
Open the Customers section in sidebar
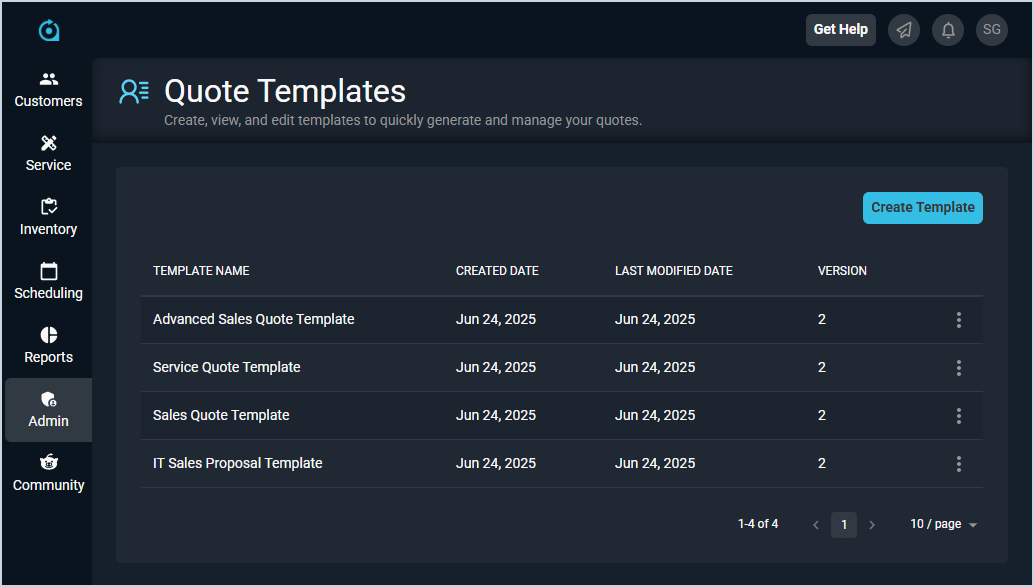click(48, 89)
